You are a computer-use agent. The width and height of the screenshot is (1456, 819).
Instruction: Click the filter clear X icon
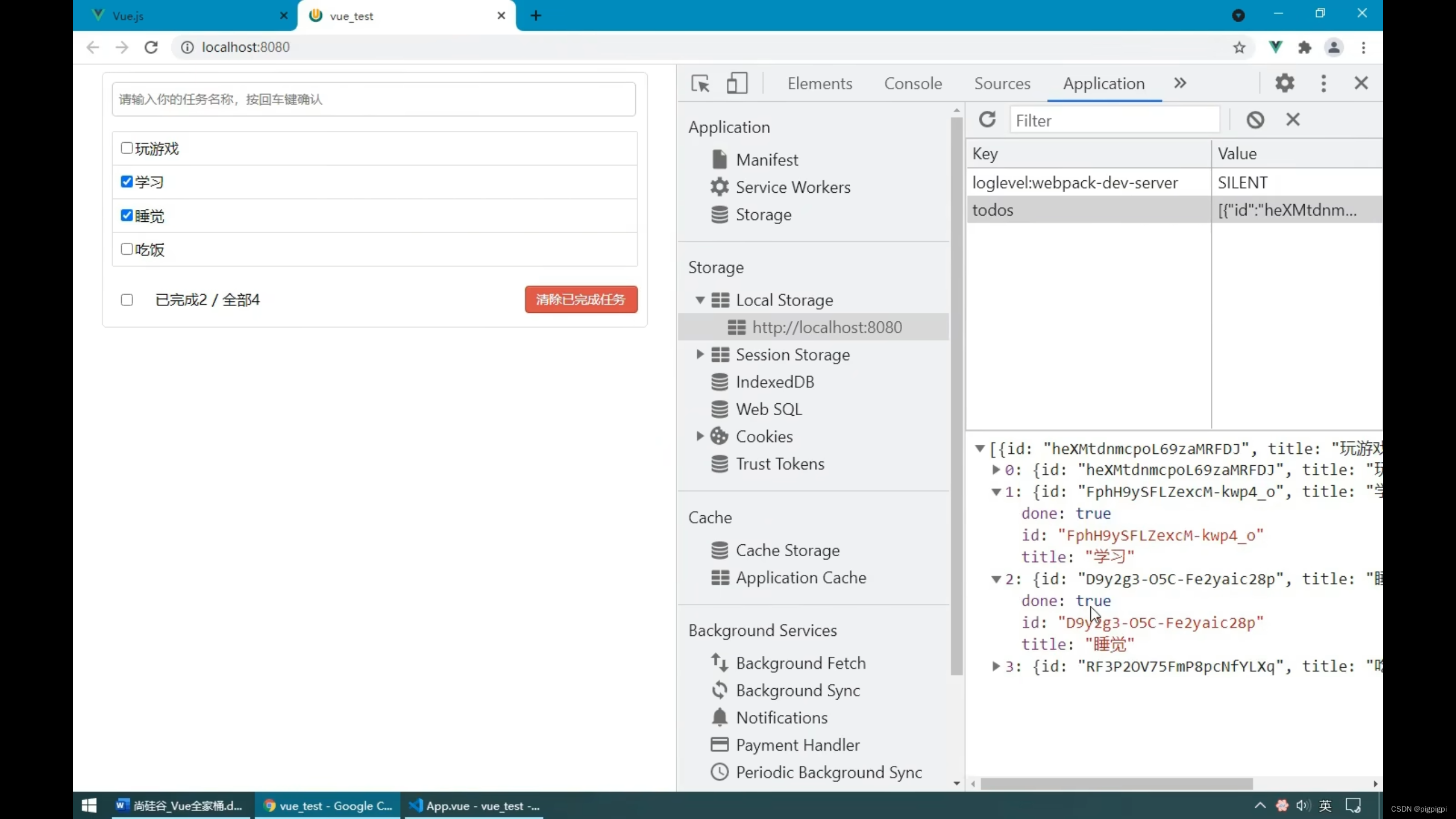coord(1293,118)
